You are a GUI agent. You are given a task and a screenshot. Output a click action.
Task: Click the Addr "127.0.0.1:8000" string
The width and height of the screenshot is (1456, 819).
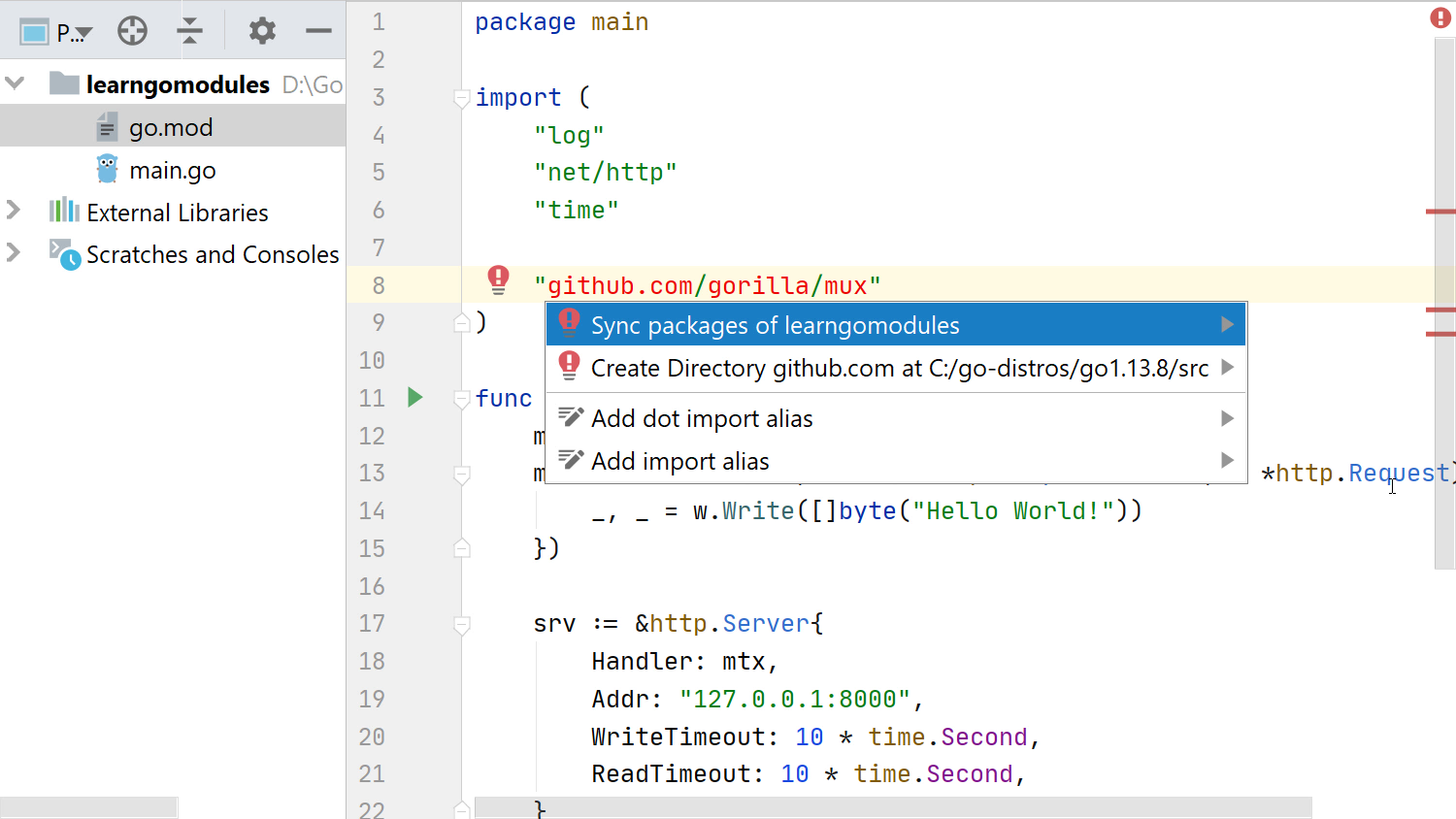click(795, 699)
